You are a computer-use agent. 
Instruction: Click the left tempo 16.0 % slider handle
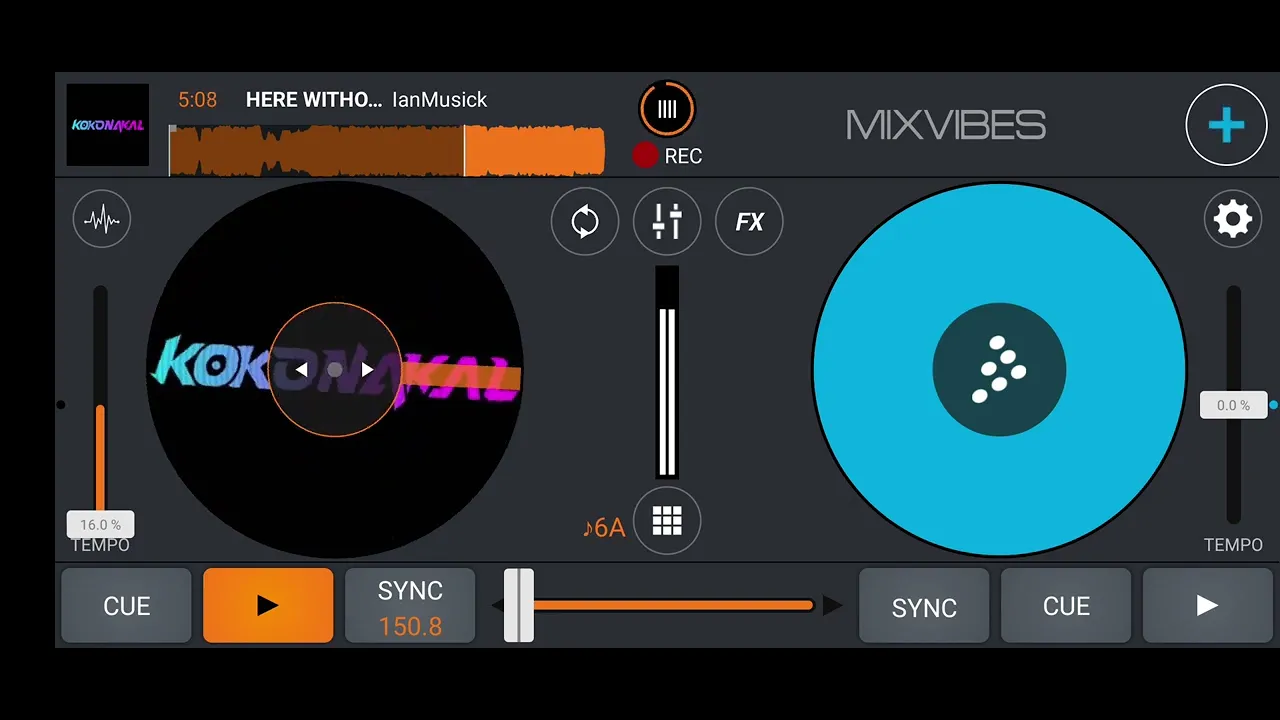100,524
